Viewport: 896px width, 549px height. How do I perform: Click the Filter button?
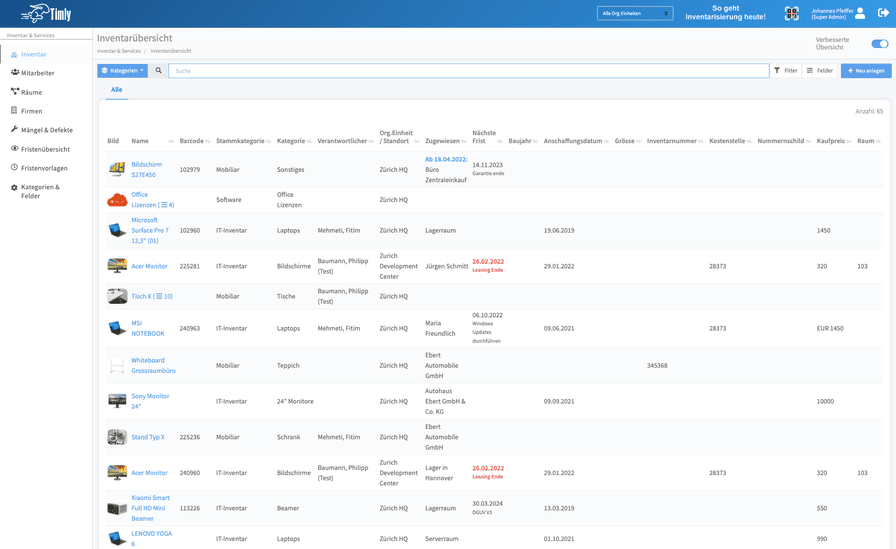pos(786,71)
